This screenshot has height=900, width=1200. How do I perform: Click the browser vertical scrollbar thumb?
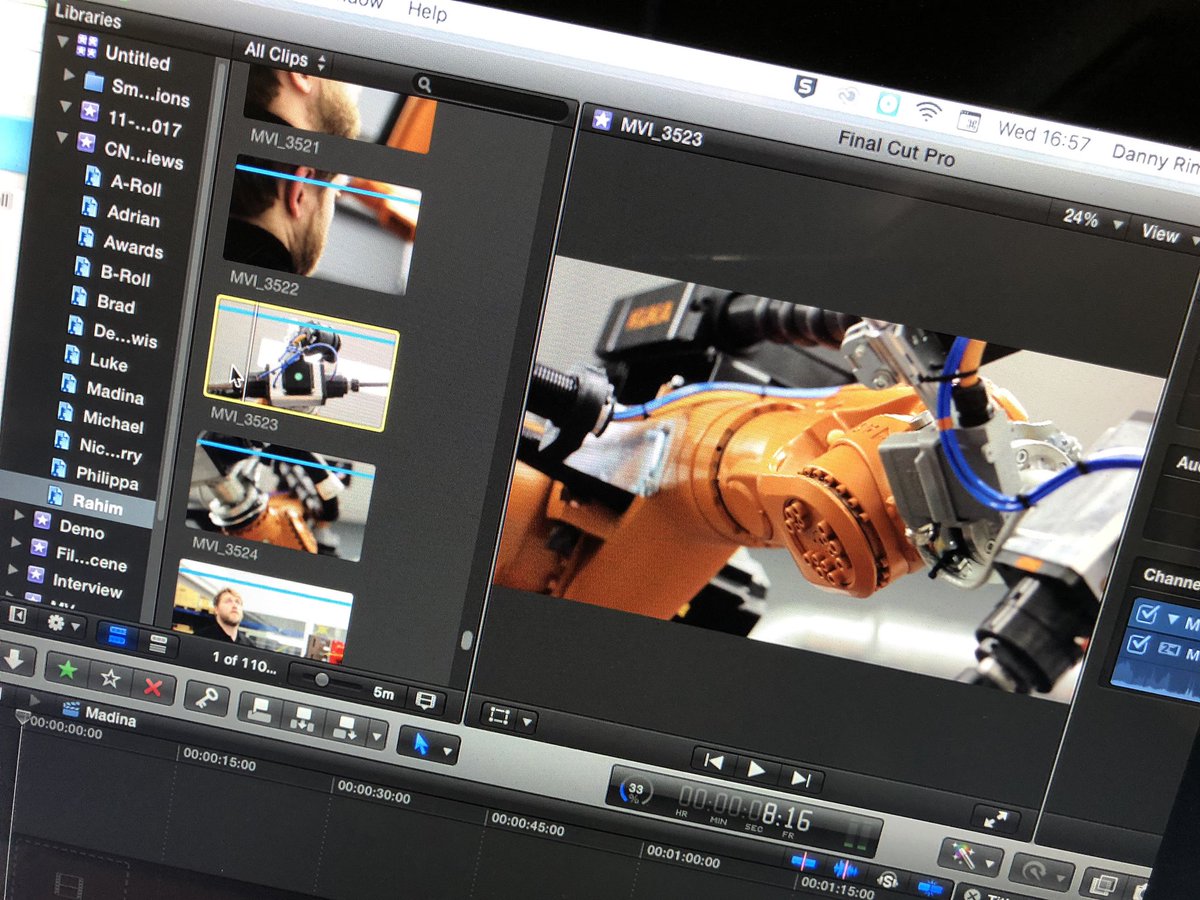pos(466,640)
